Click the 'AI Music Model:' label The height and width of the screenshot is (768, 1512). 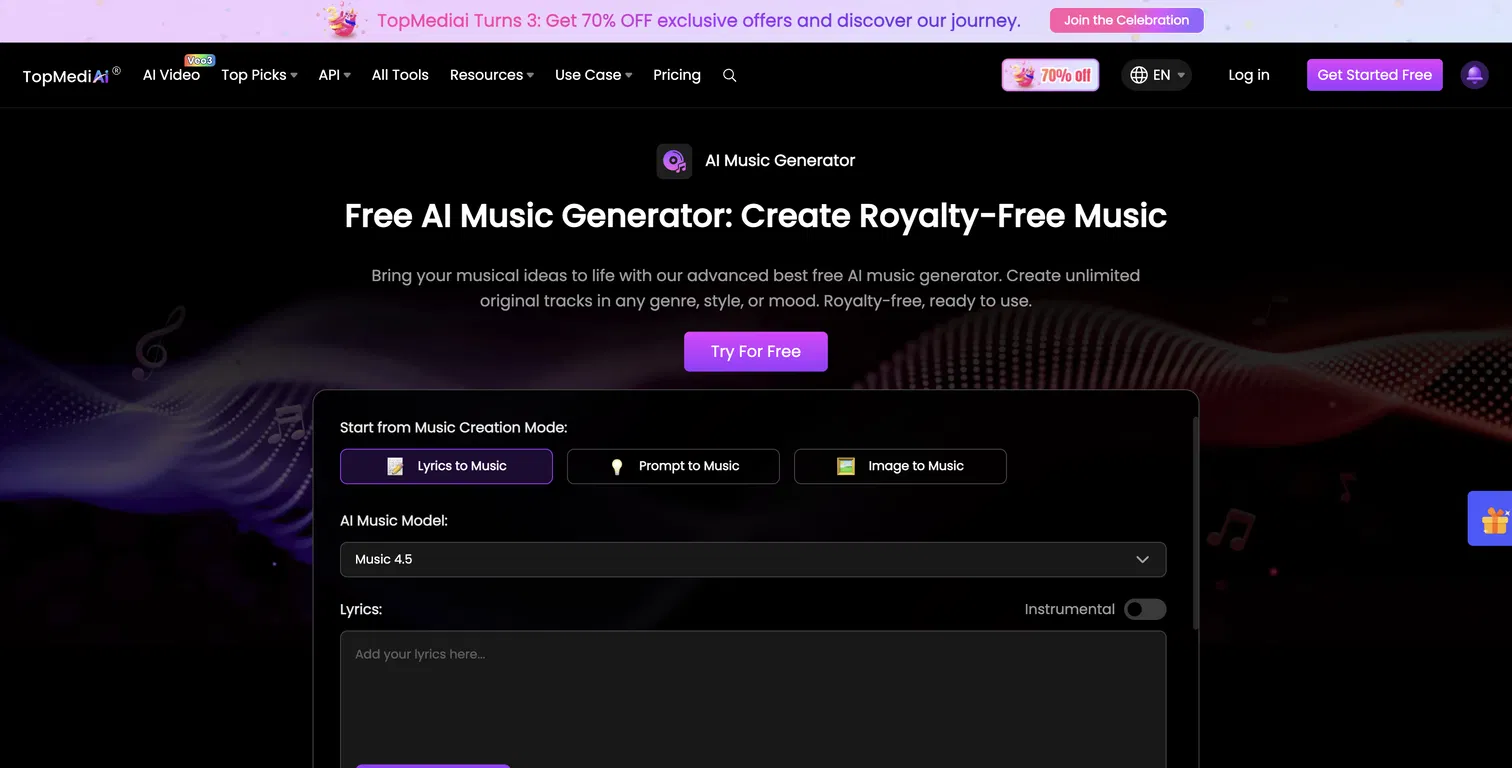click(394, 521)
